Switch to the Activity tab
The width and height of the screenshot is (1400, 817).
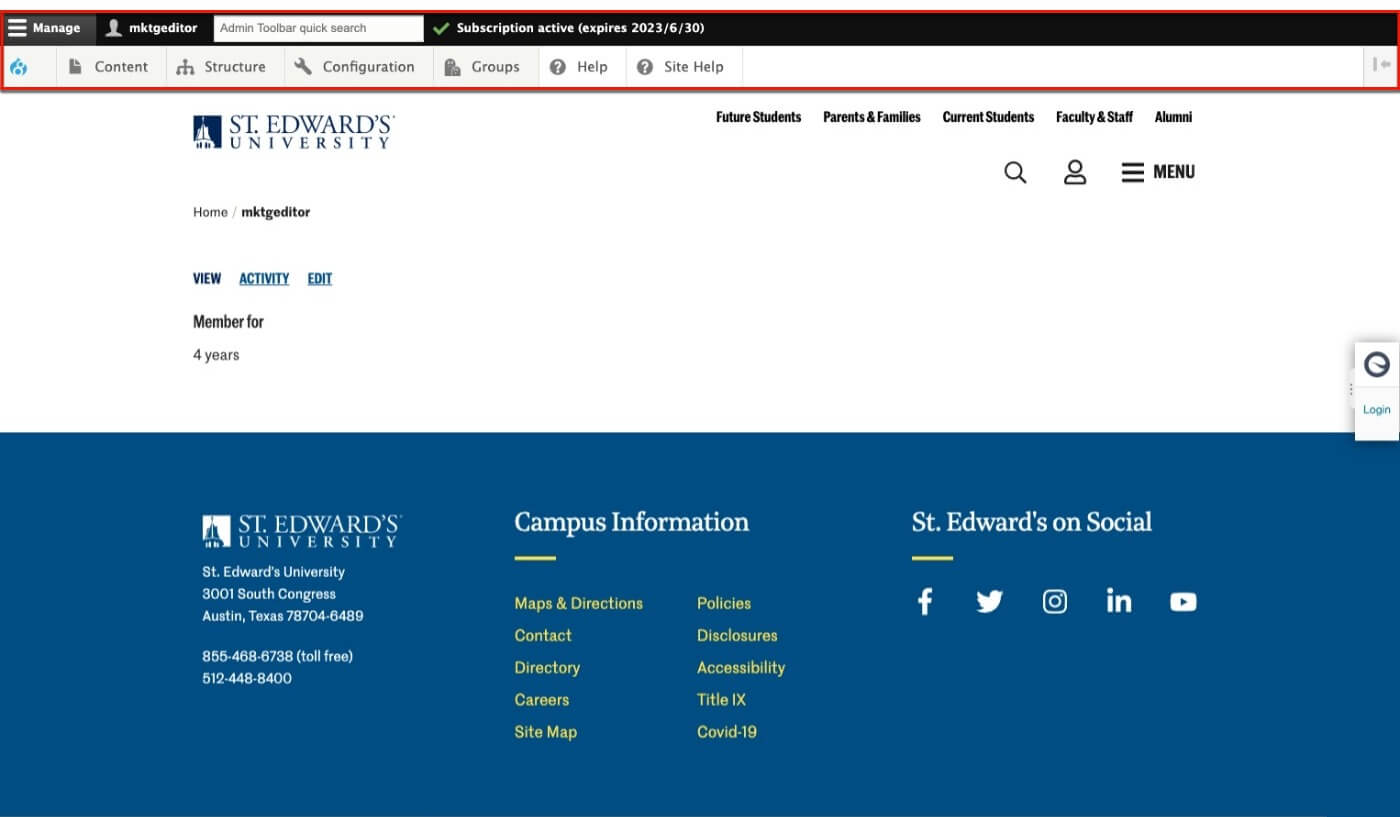click(x=264, y=279)
